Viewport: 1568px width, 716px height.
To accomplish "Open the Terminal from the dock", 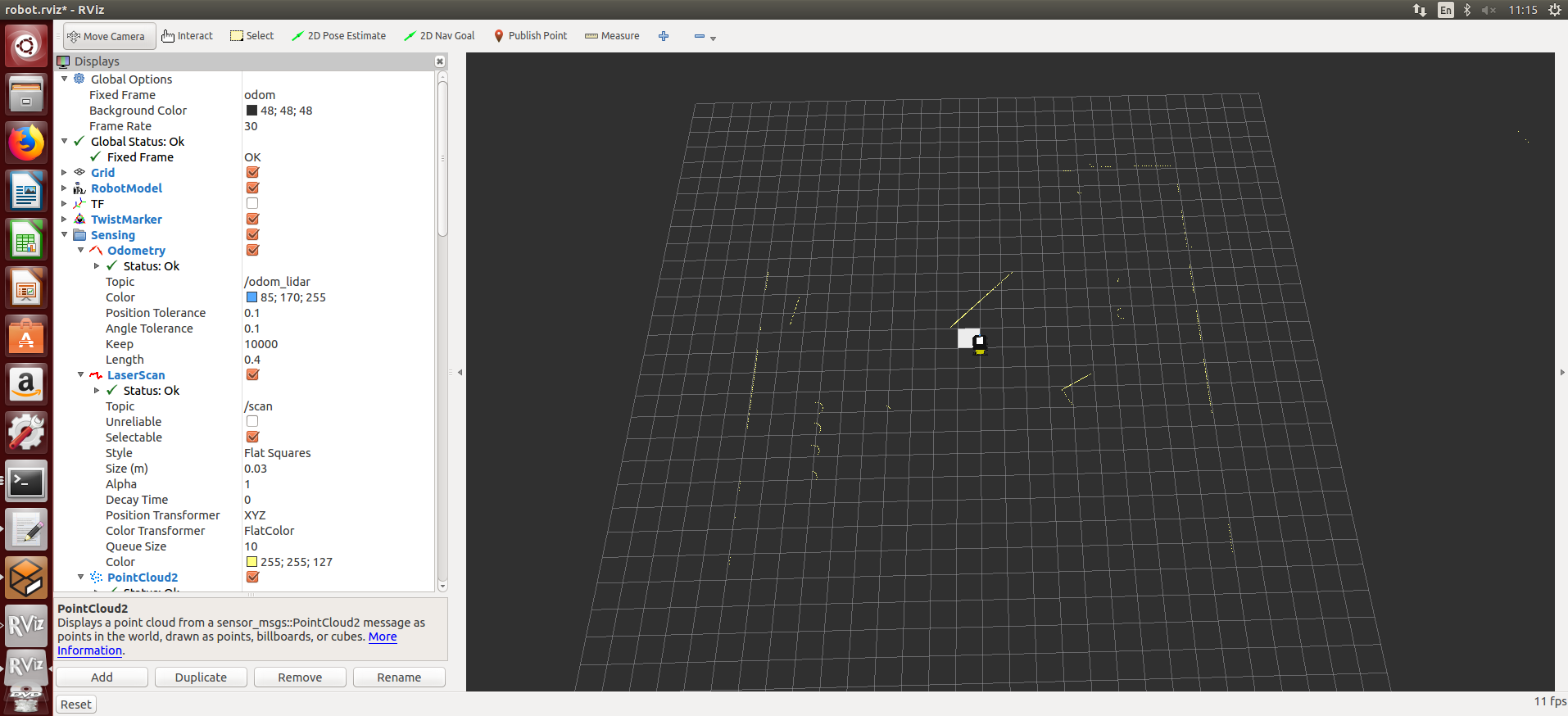I will click(26, 482).
